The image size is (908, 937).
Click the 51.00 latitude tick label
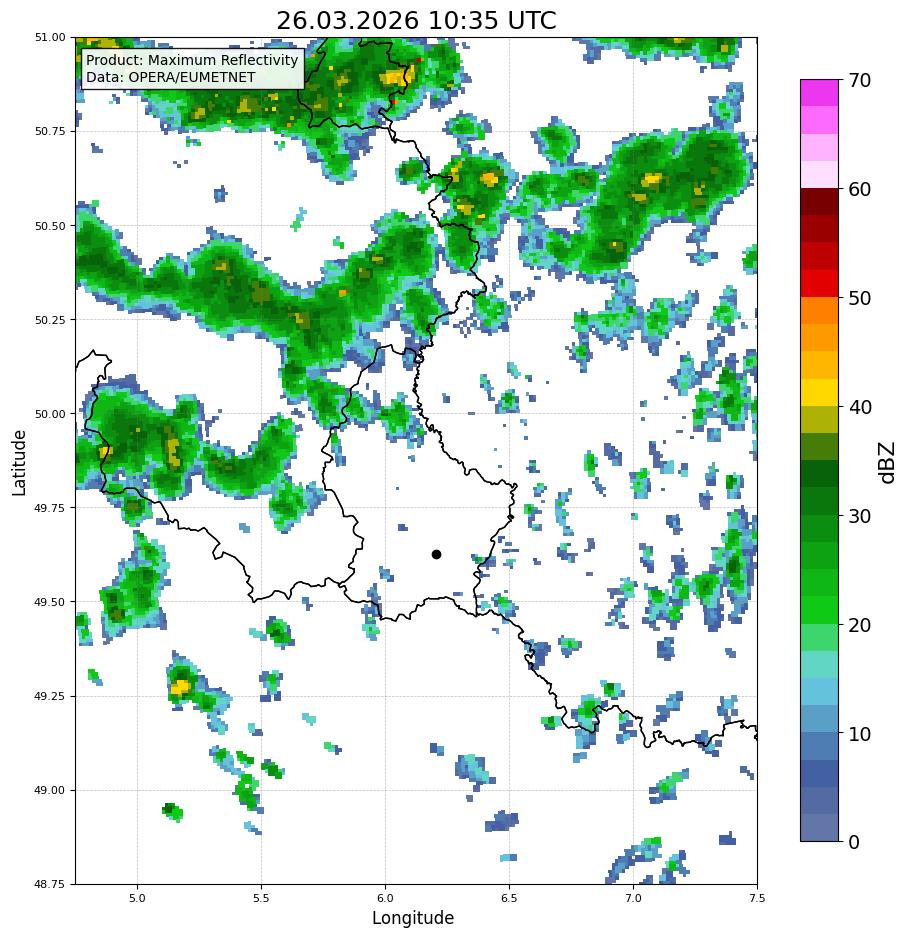[50, 37]
